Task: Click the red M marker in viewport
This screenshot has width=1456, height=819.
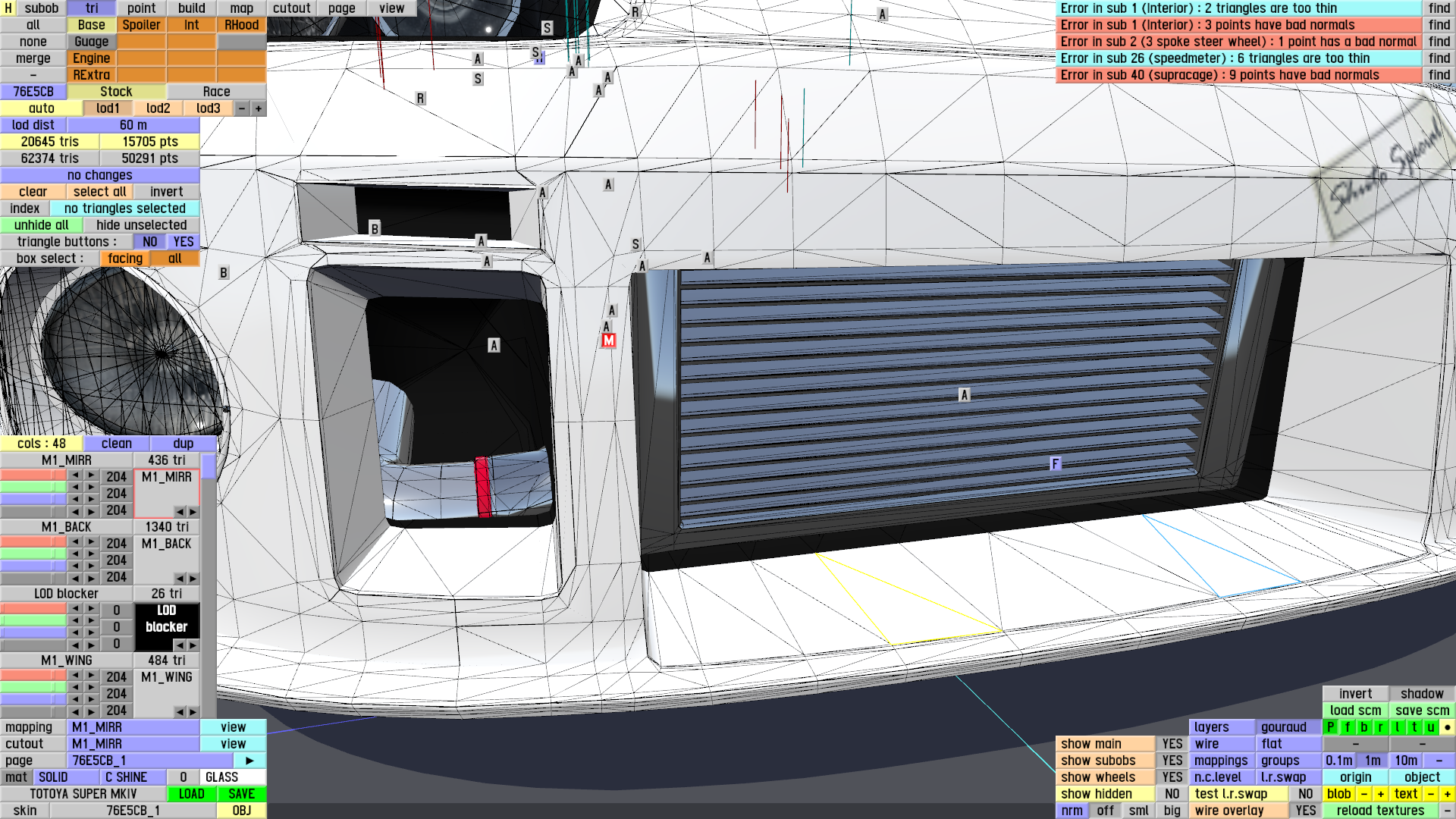Action: coord(608,340)
